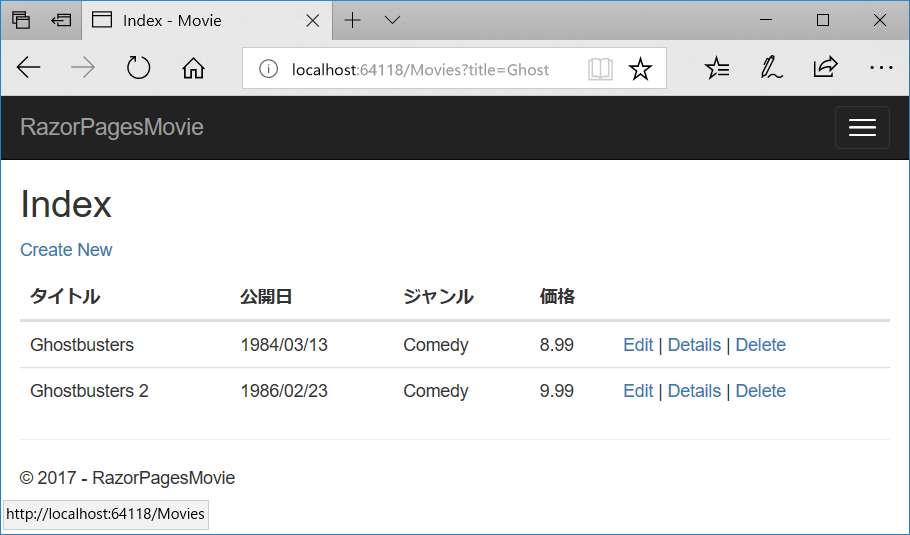Image resolution: width=910 pixels, height=535 pixels.
Task: Toggle reading view book icon
Action: click(600, 69)
